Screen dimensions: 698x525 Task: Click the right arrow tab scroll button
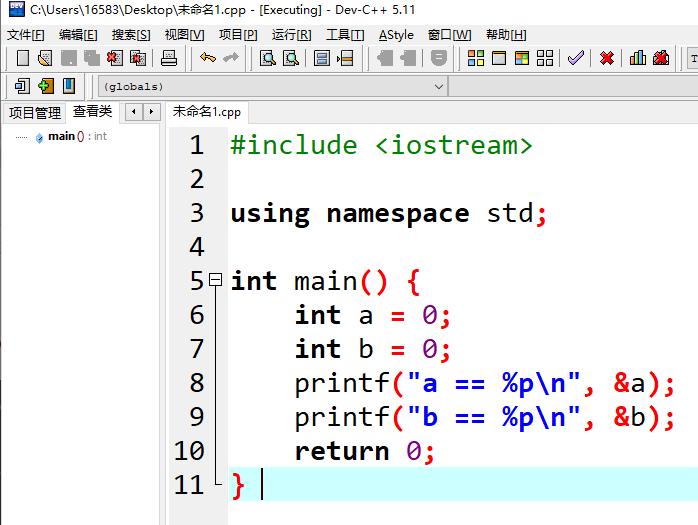click(151, 112)
